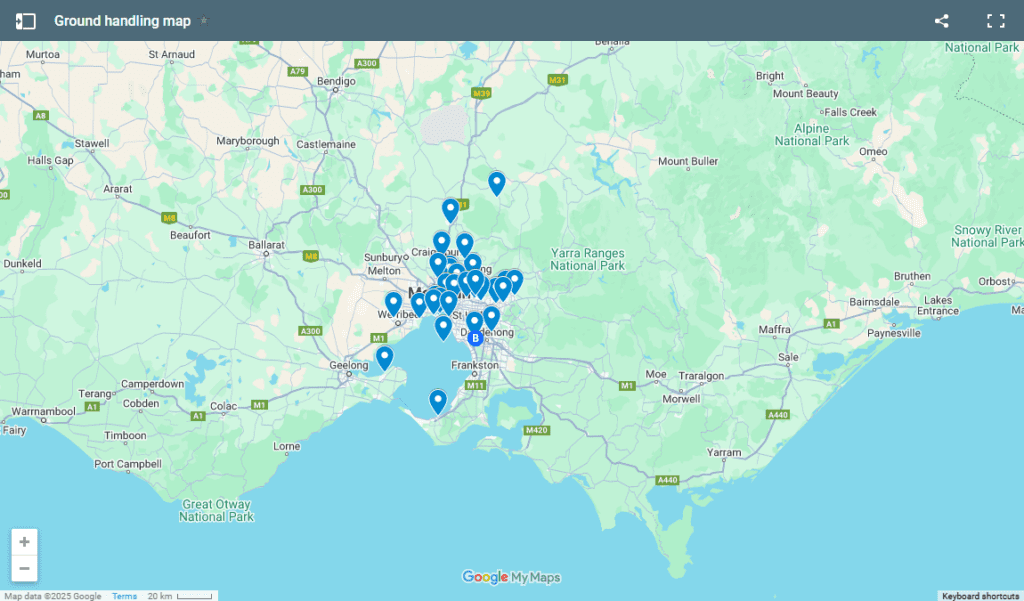Click the Ballarat city label on map
Image resolution: width=1024 pixels, height=601 pixels.
[x=267, y=244]
